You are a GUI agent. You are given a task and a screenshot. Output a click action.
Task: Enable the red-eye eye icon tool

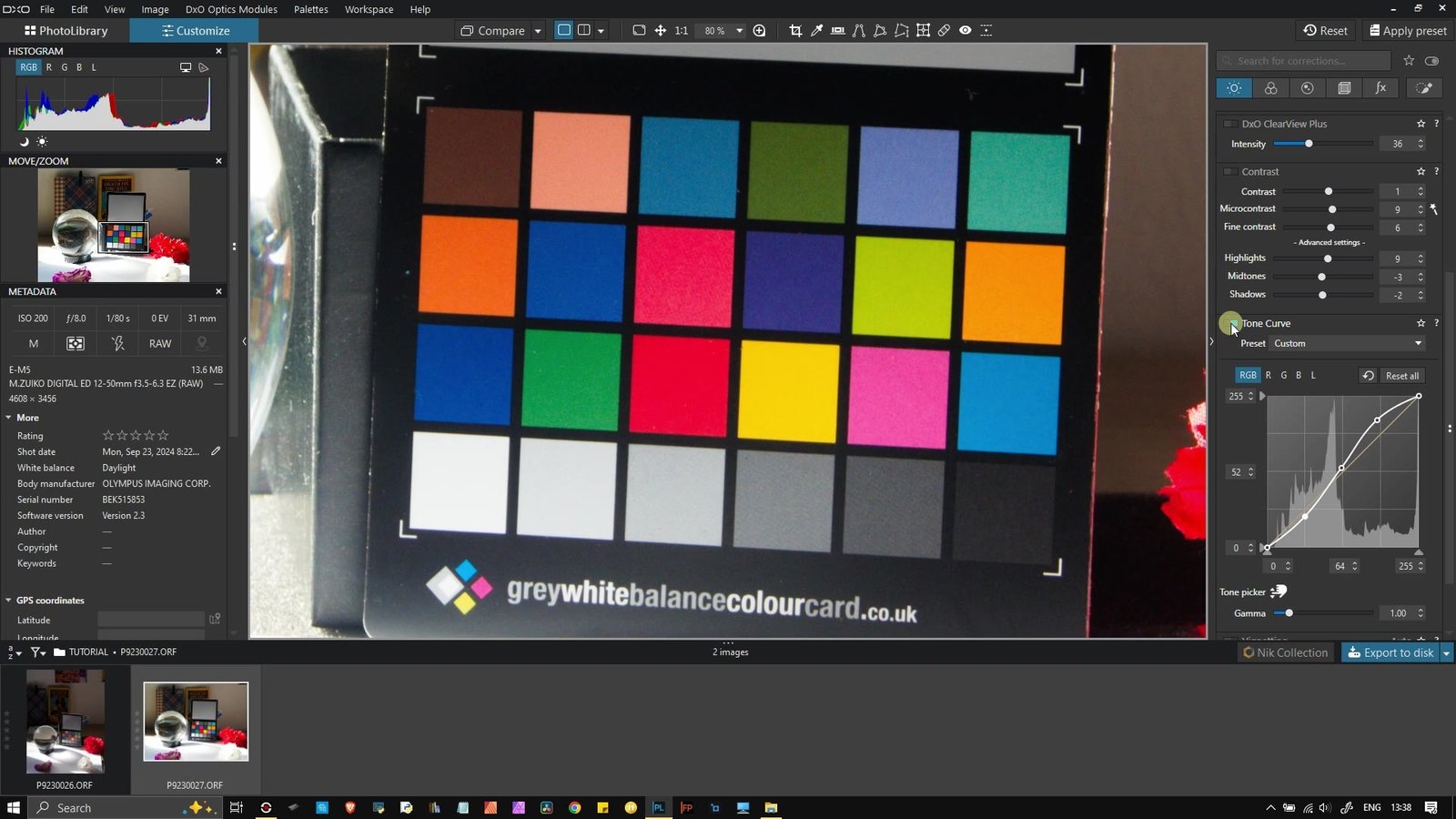click(965, 30)
